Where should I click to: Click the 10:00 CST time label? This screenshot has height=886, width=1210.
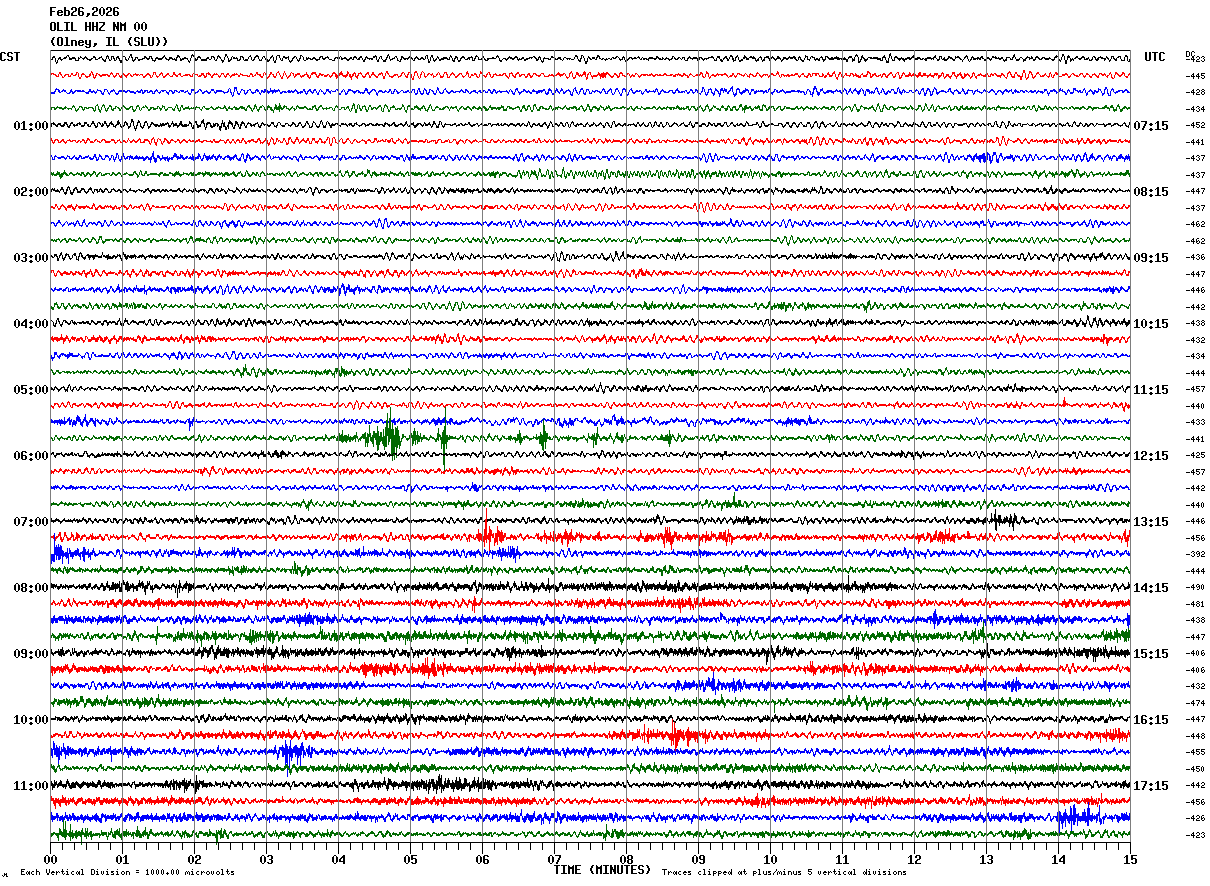[x=31, y=720]
